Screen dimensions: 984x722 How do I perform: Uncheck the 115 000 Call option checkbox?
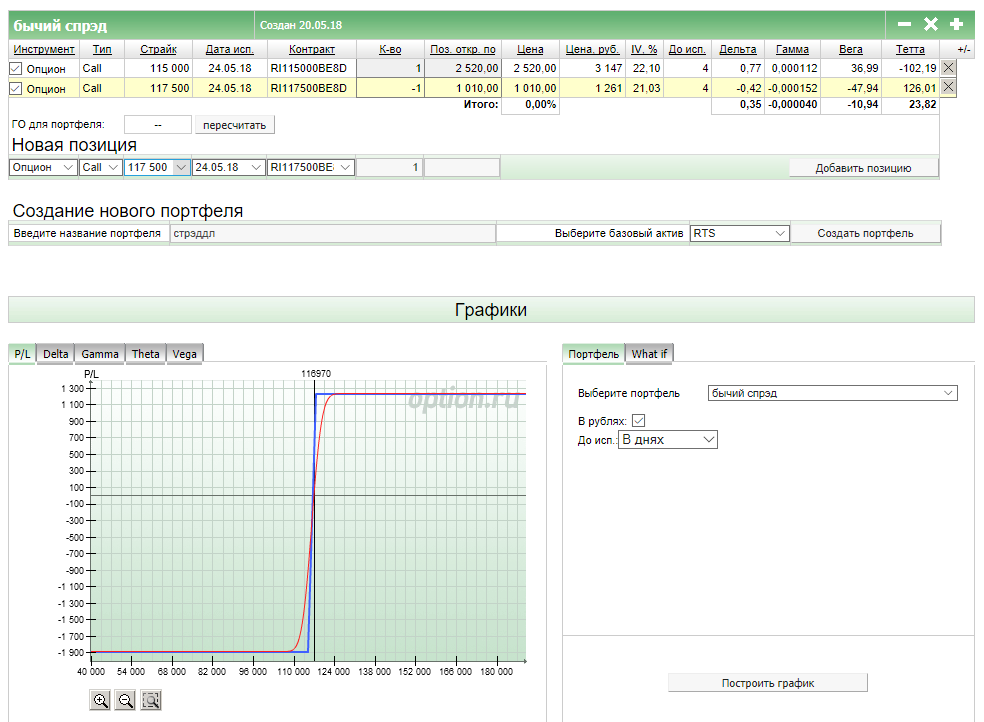coord(15,69)
